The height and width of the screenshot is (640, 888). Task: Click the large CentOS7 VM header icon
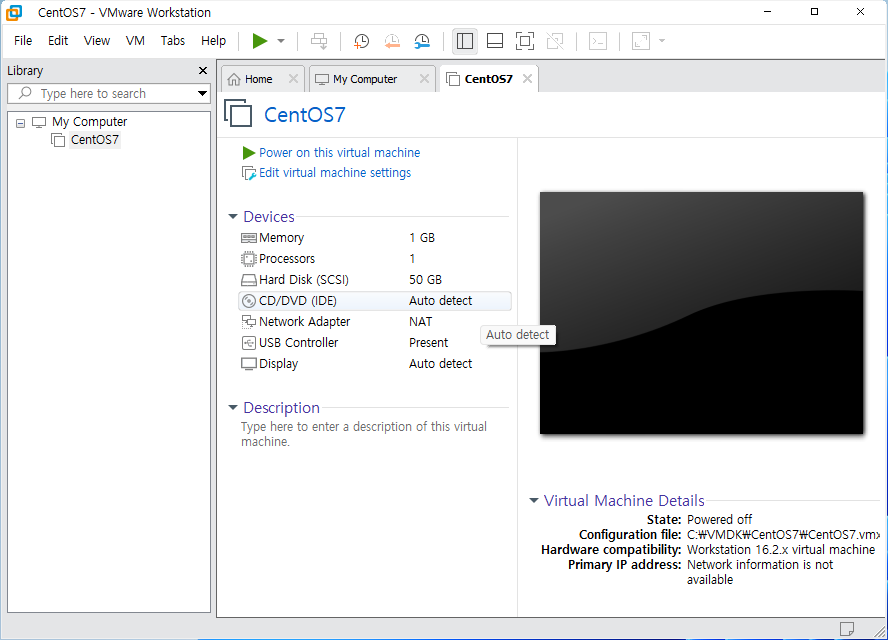pos(238,113)
